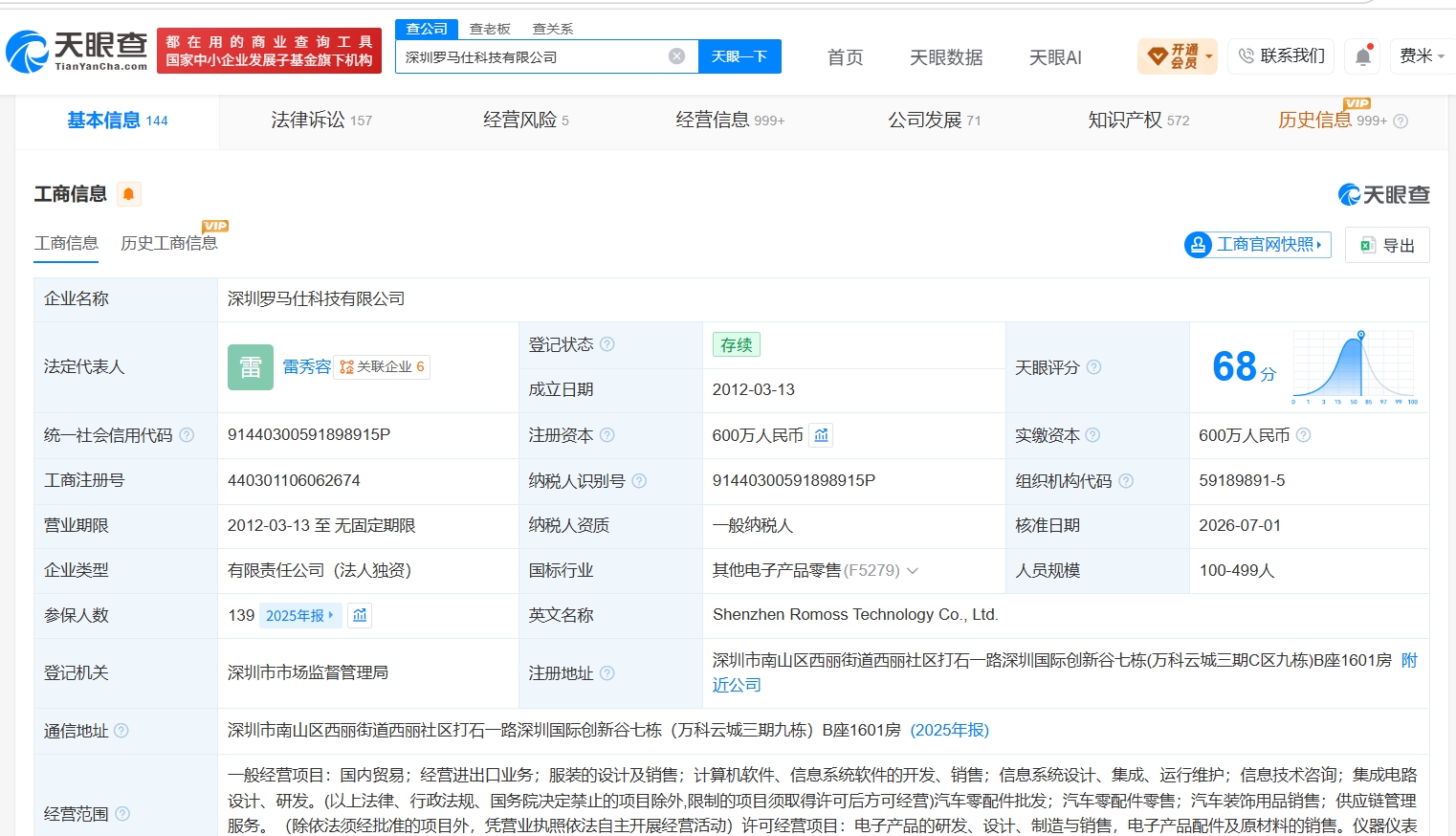Image resolution: width=1456 pixels, height=836 pixels.
Task: Open the notification bell in header
Action: [1363, 56]
